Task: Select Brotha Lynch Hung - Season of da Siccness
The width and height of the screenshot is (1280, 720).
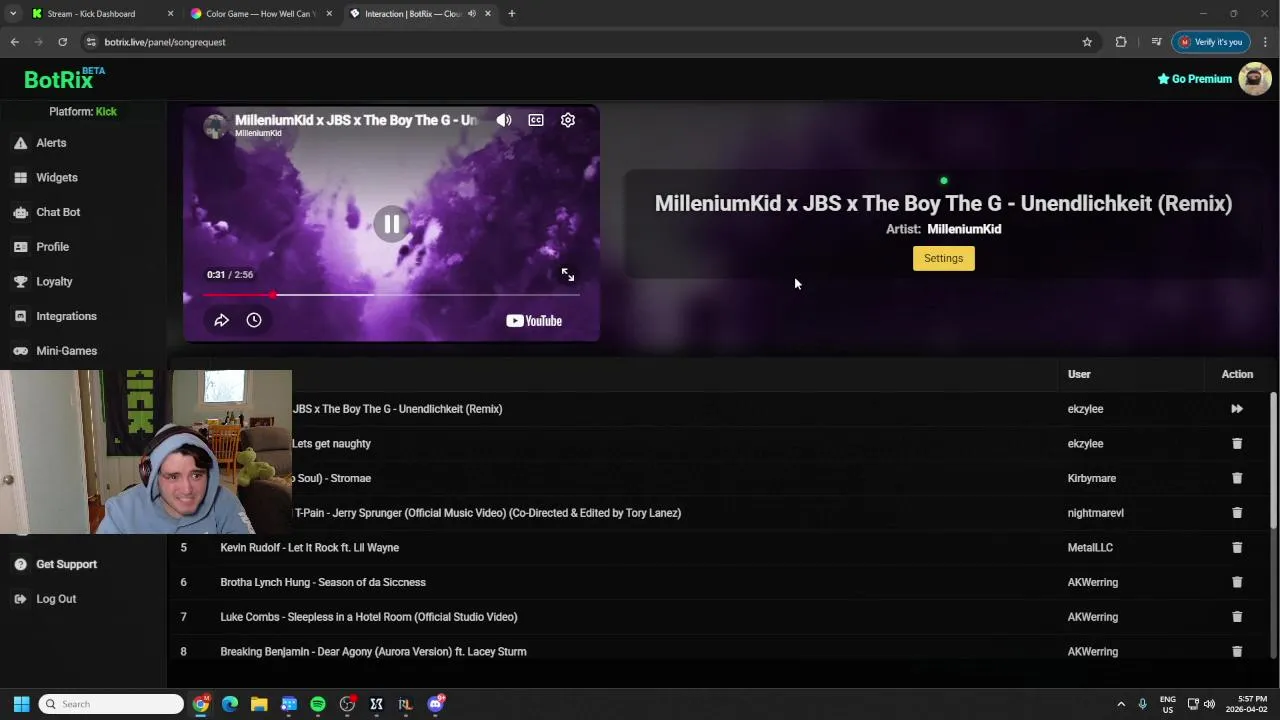Action: [x=323, y=582]
